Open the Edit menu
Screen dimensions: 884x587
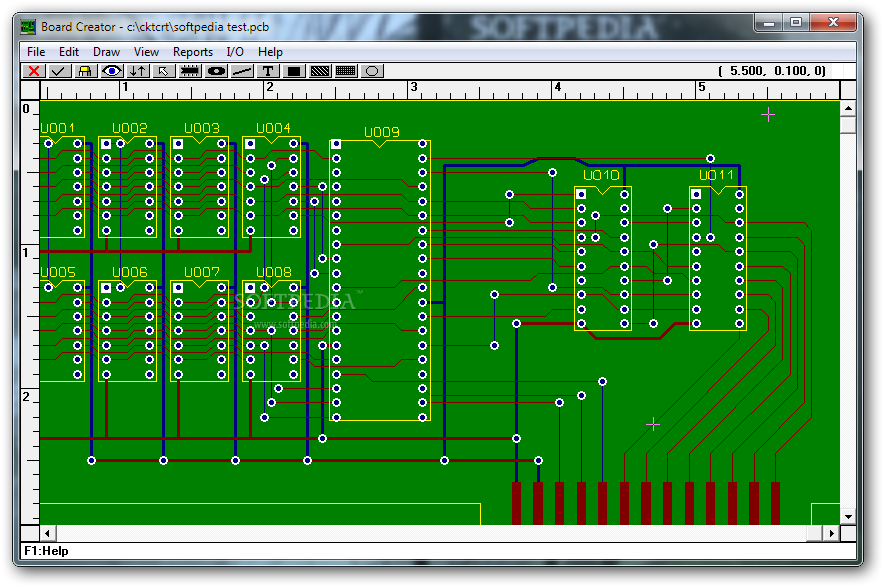point(69,52)
